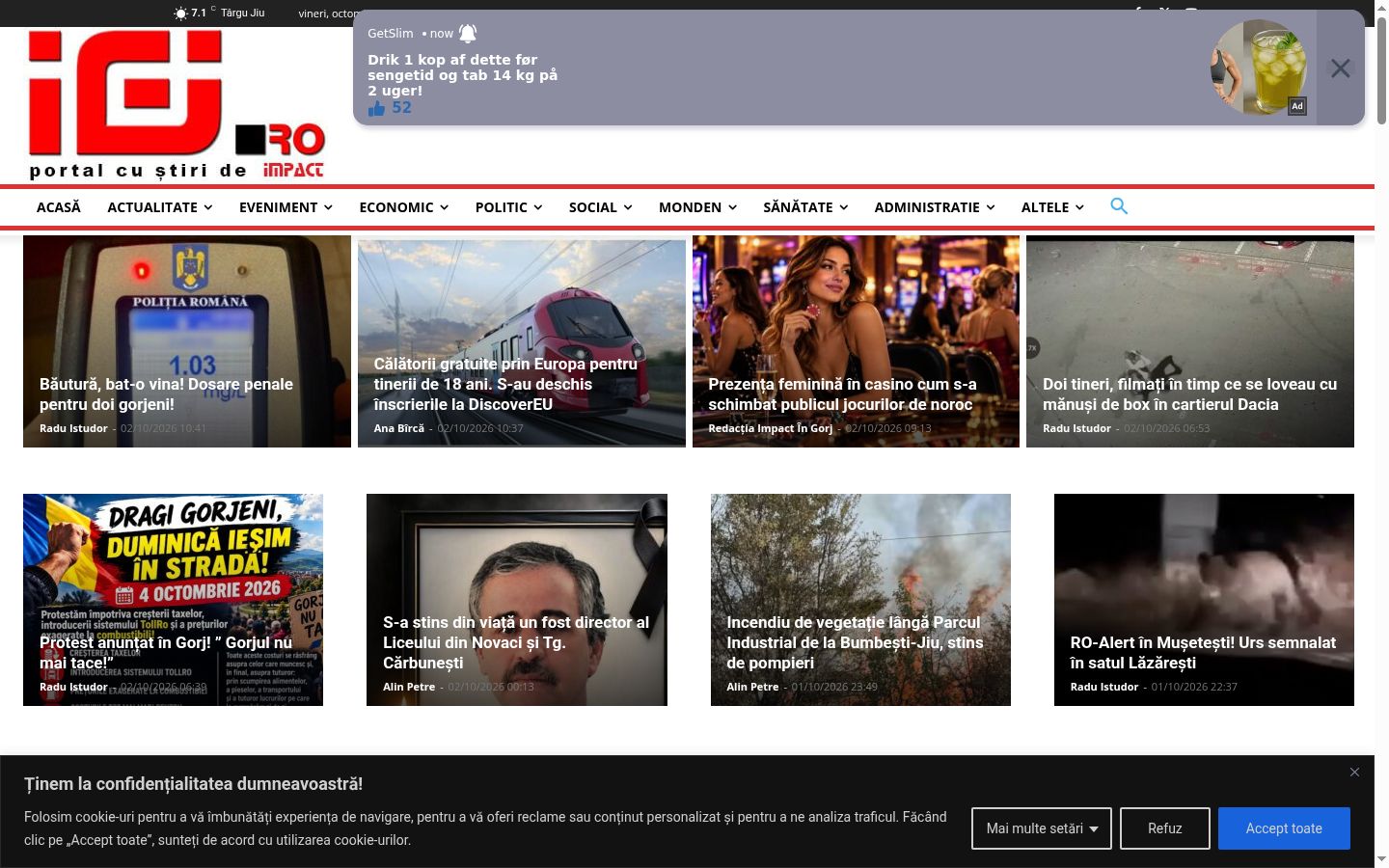Expand the EVENIMENT menu
1389x868 pixels.
(x=286, y=207)
